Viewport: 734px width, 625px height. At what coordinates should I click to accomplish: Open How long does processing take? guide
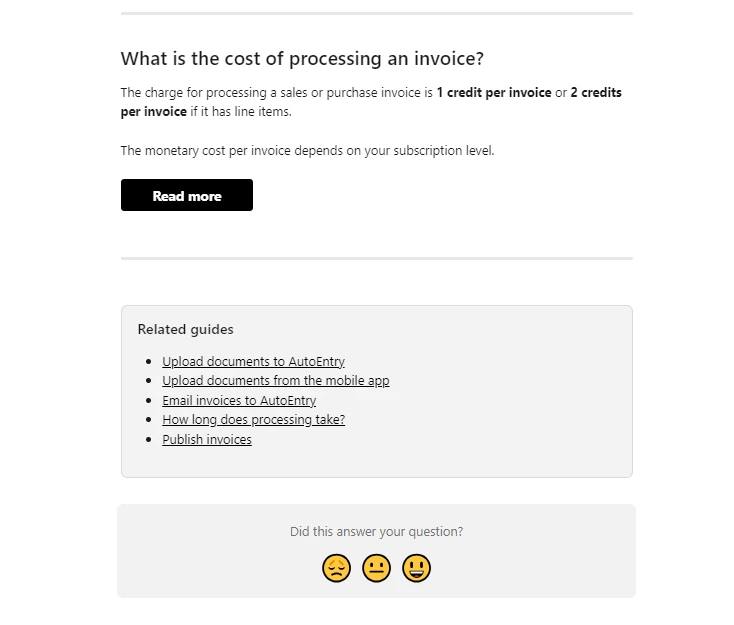tap(254, 419)
